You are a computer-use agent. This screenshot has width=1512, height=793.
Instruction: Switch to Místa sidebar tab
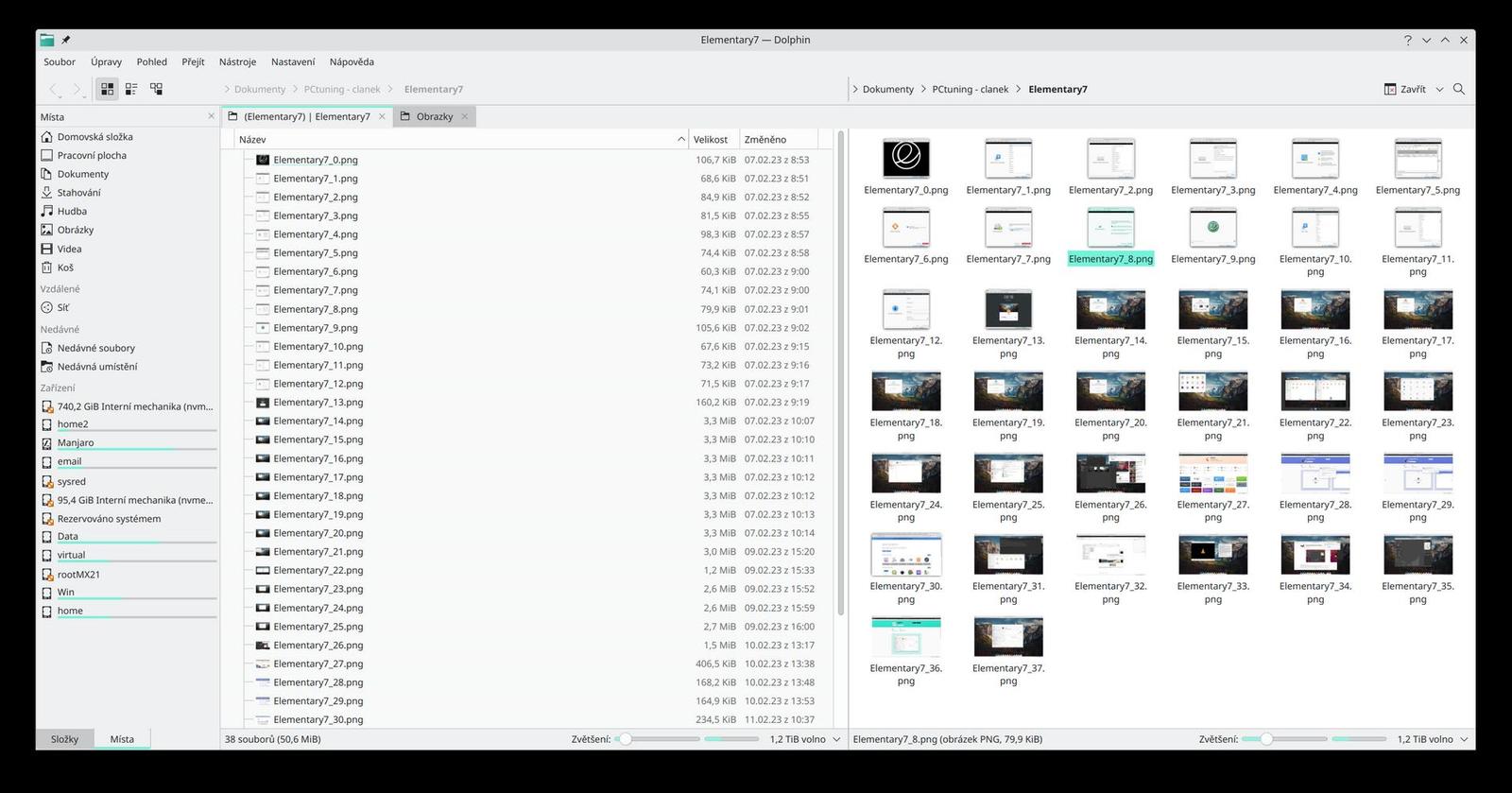coord(122,739)
